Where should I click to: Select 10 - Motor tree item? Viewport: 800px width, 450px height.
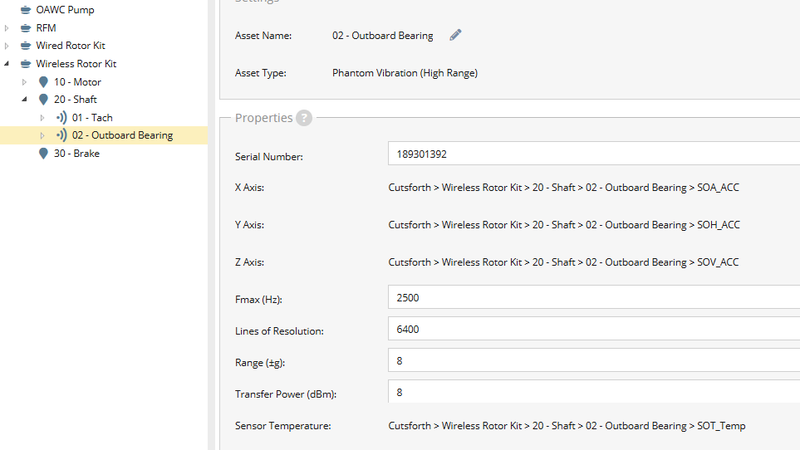(x=78, y=82)
